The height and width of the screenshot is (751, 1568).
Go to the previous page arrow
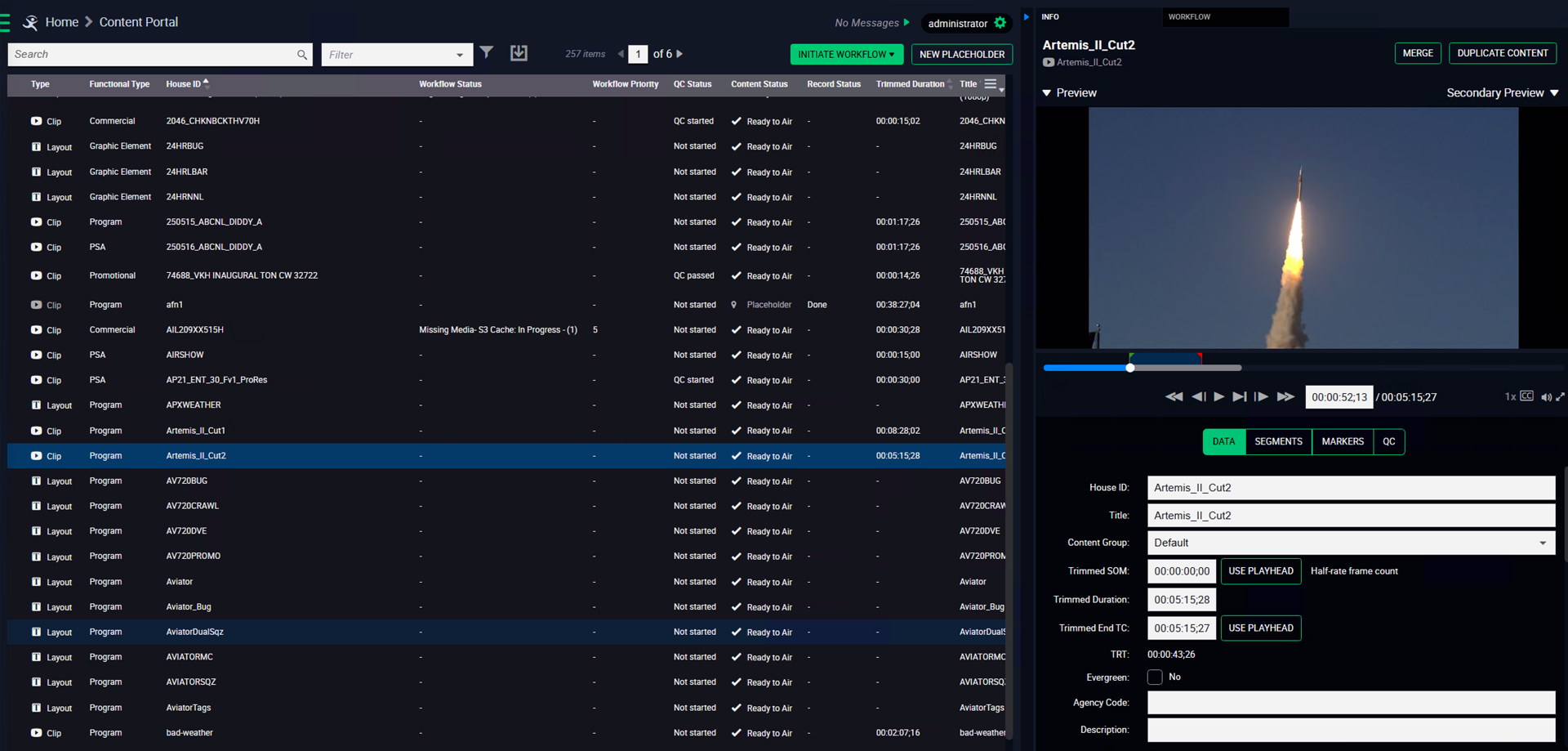point(621,54)
